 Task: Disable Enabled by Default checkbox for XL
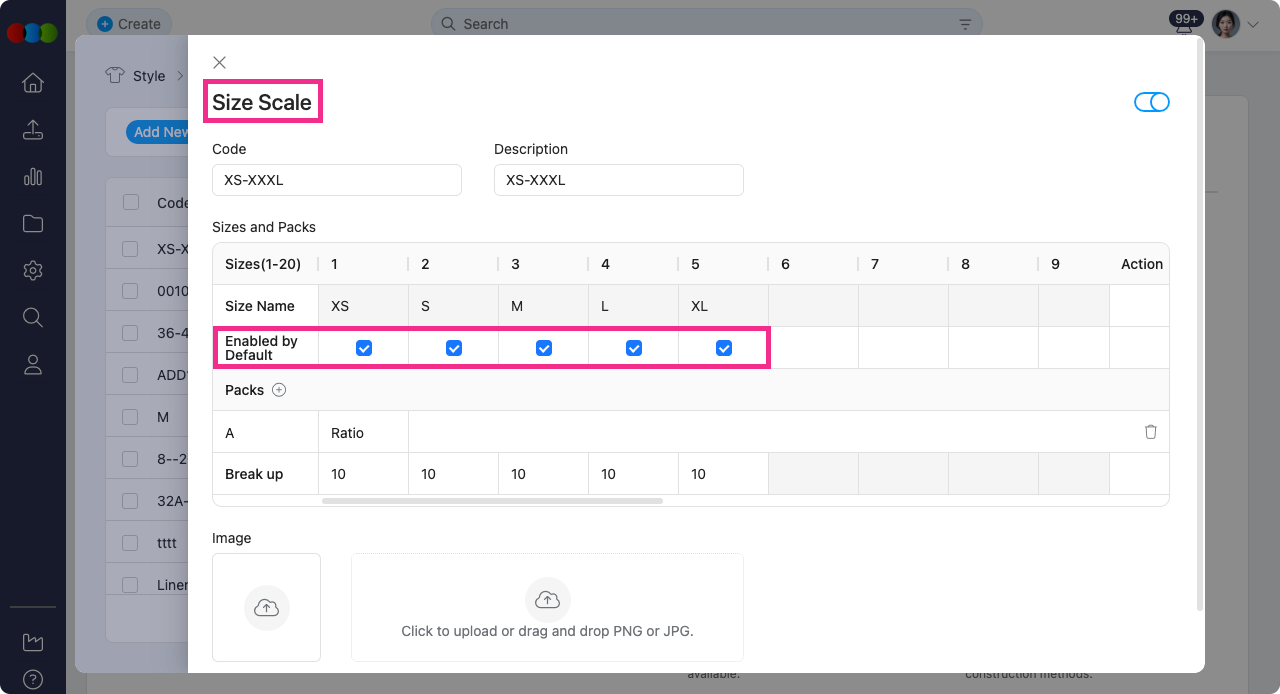tap(723, 348)
